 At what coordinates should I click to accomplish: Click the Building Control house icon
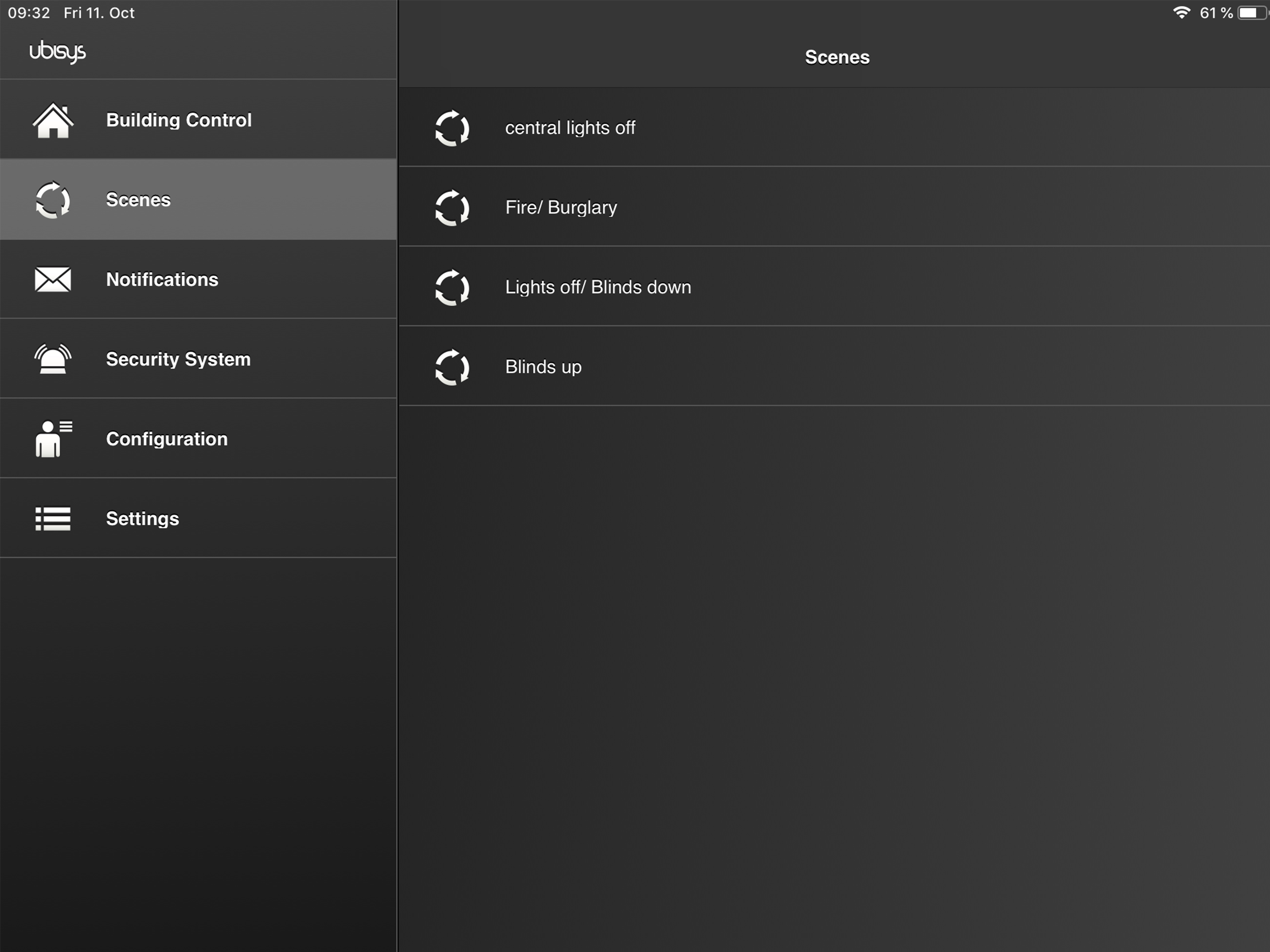click(53, 120)
